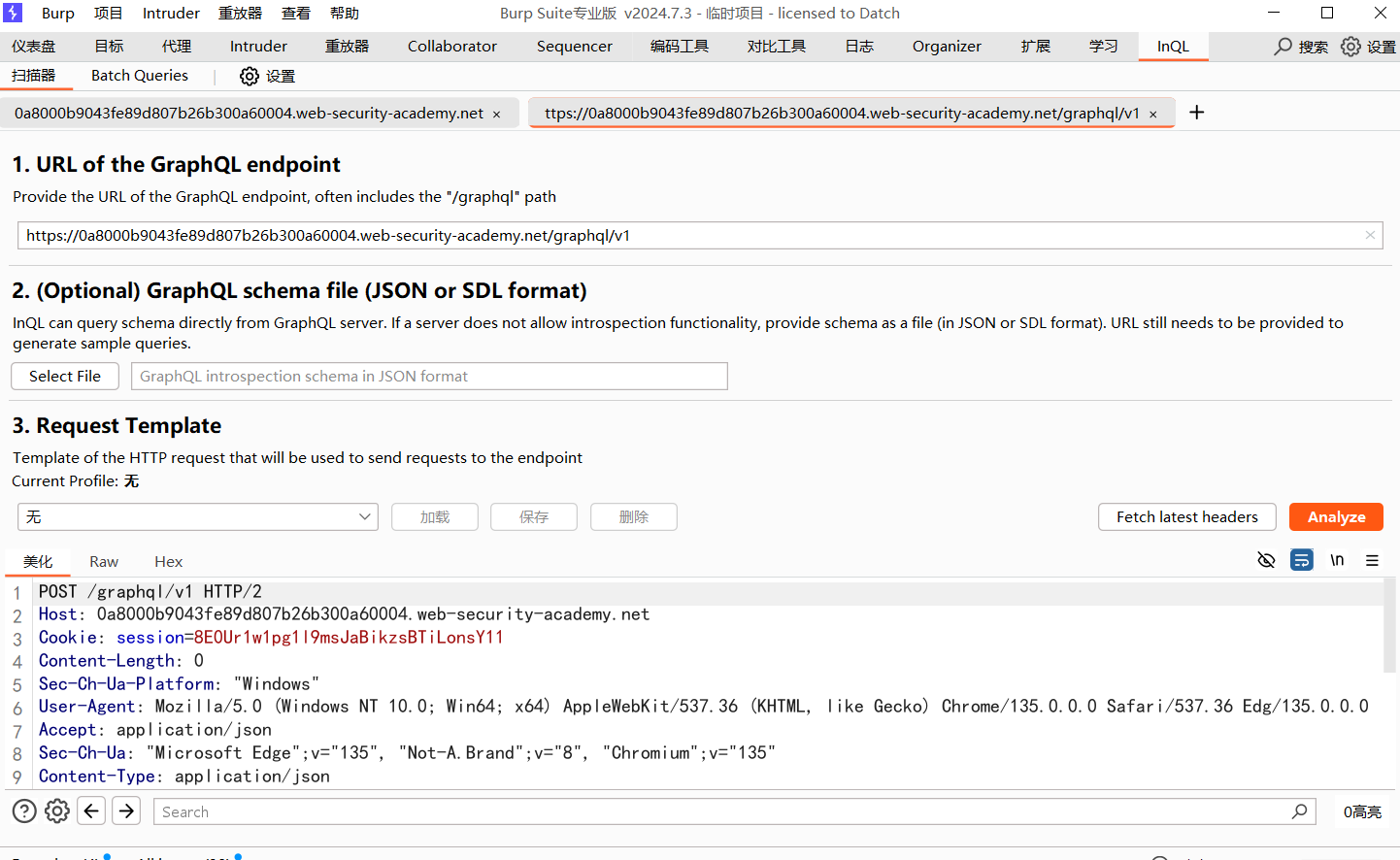Image resolution: width=1400 pixels, height=860 pixels.
Task: Click the 保存 button
Action: (x=534, y=517)
